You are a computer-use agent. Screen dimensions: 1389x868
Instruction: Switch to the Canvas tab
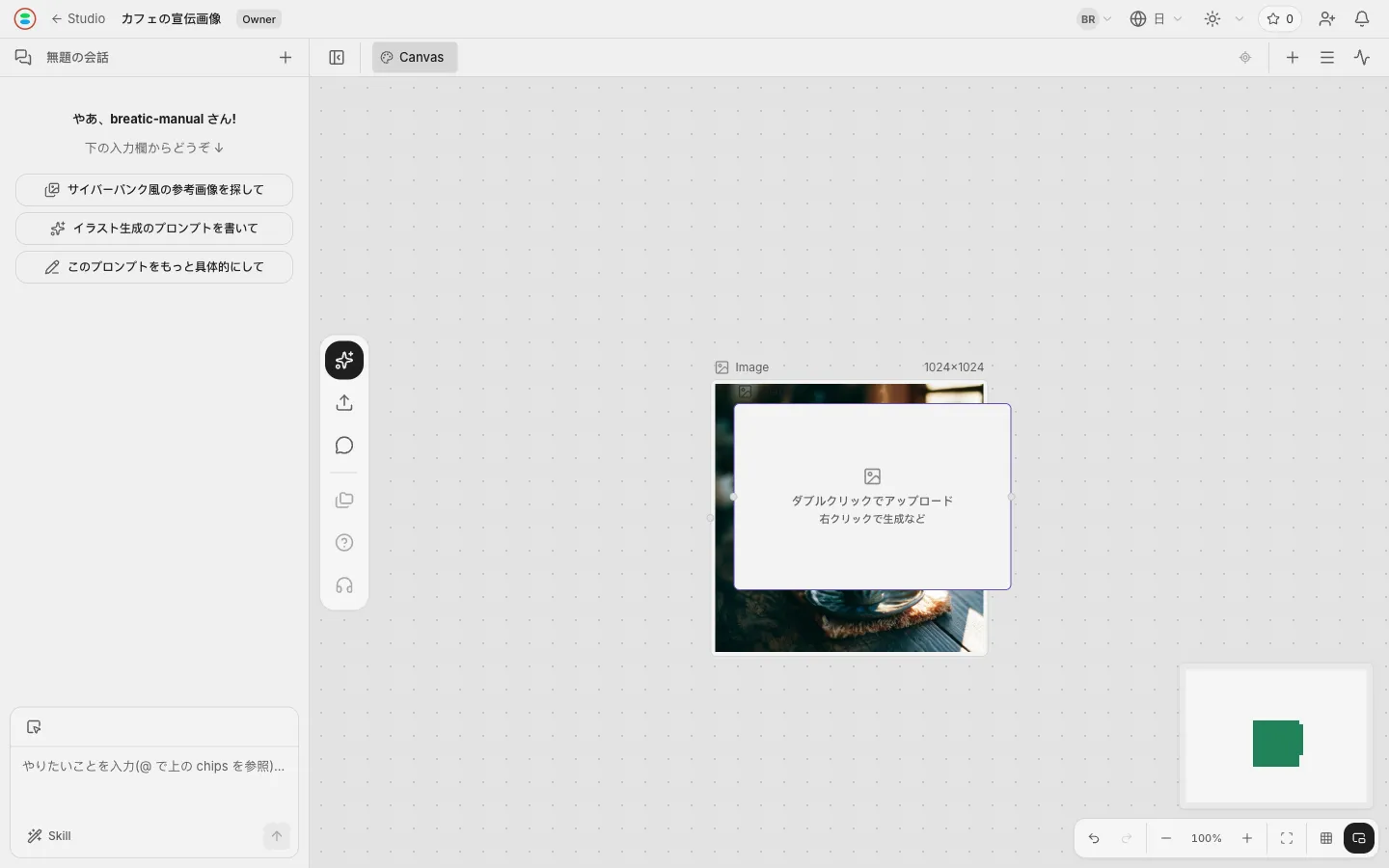414,58
